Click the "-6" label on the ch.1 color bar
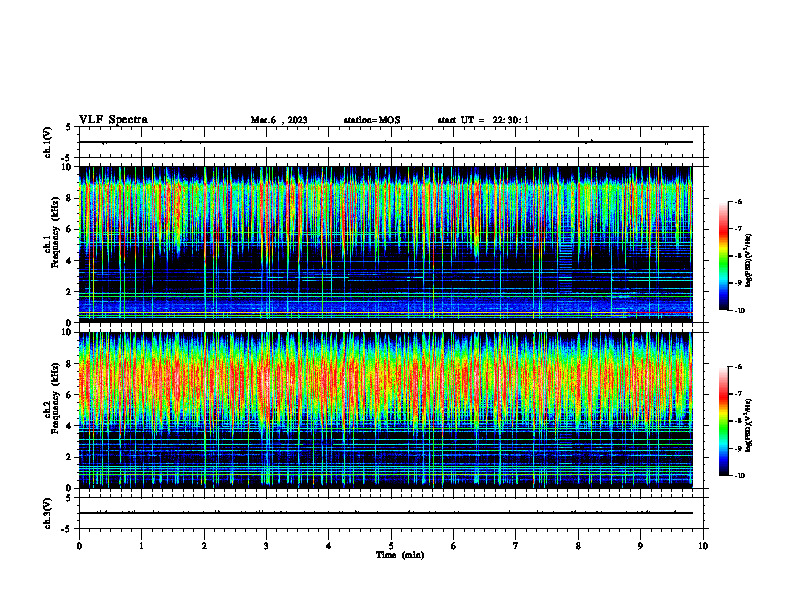This screenshot has height=612, width=792. (738, 201)
